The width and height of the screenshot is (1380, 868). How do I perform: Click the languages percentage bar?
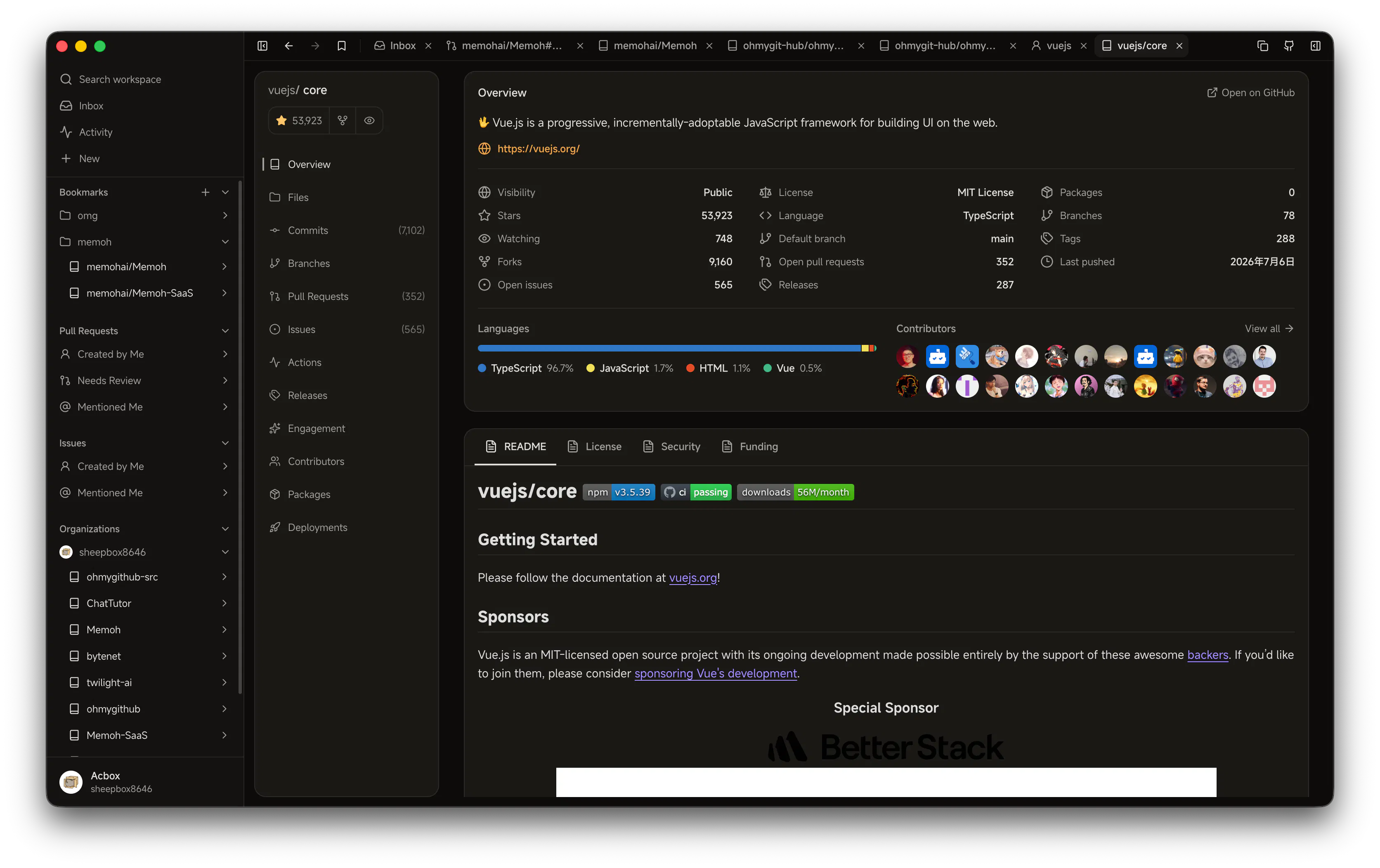pyautogui.click(x=677, y=348)
